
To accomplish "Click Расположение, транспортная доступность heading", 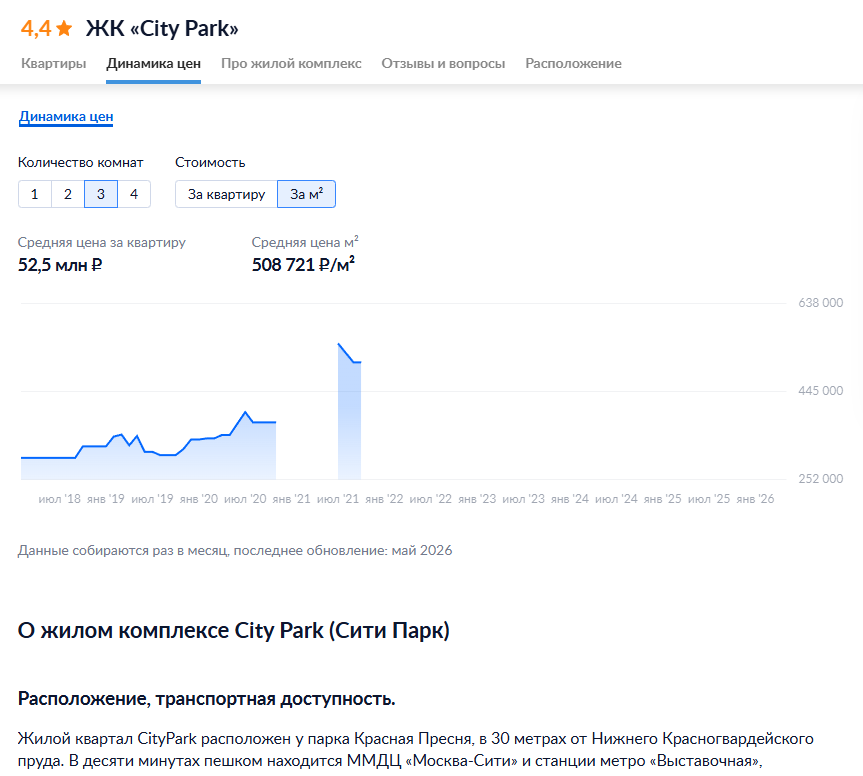I will point(206,698).
